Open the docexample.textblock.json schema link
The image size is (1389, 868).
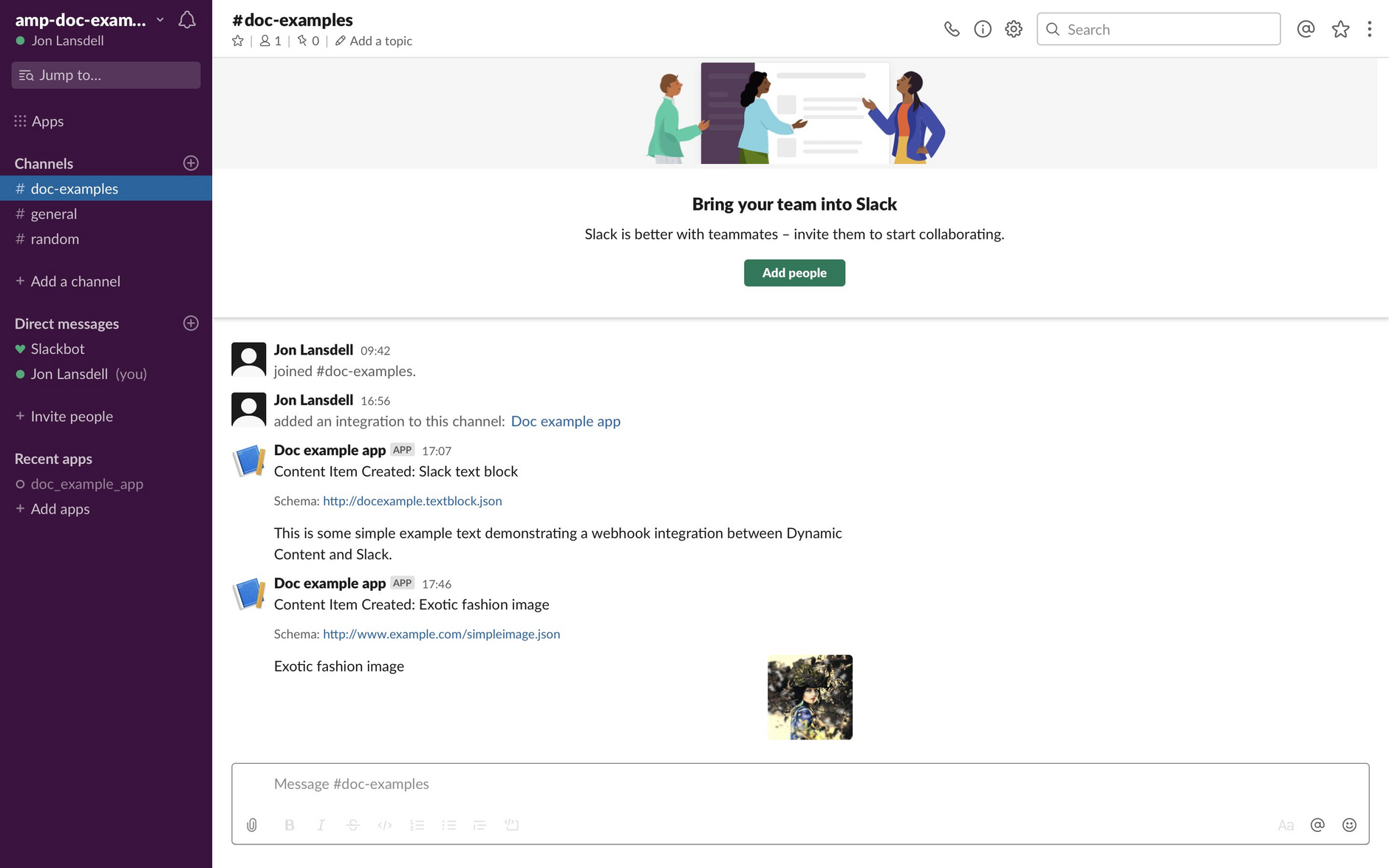pos(412,501)
